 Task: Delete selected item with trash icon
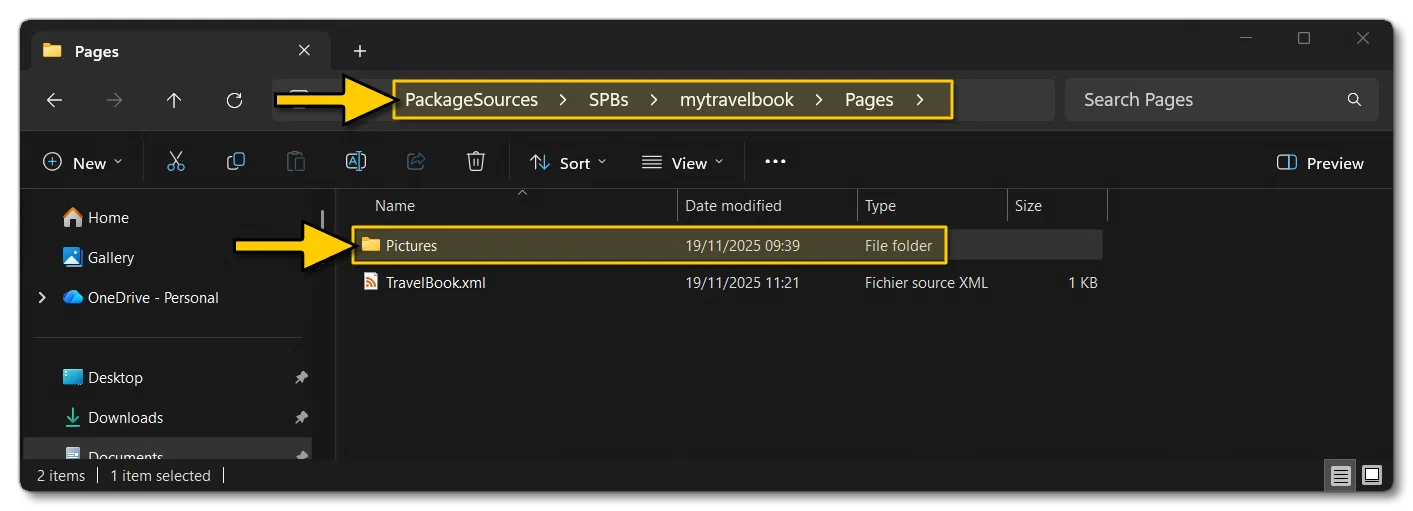pyautogui.click(x=476, y=162)
